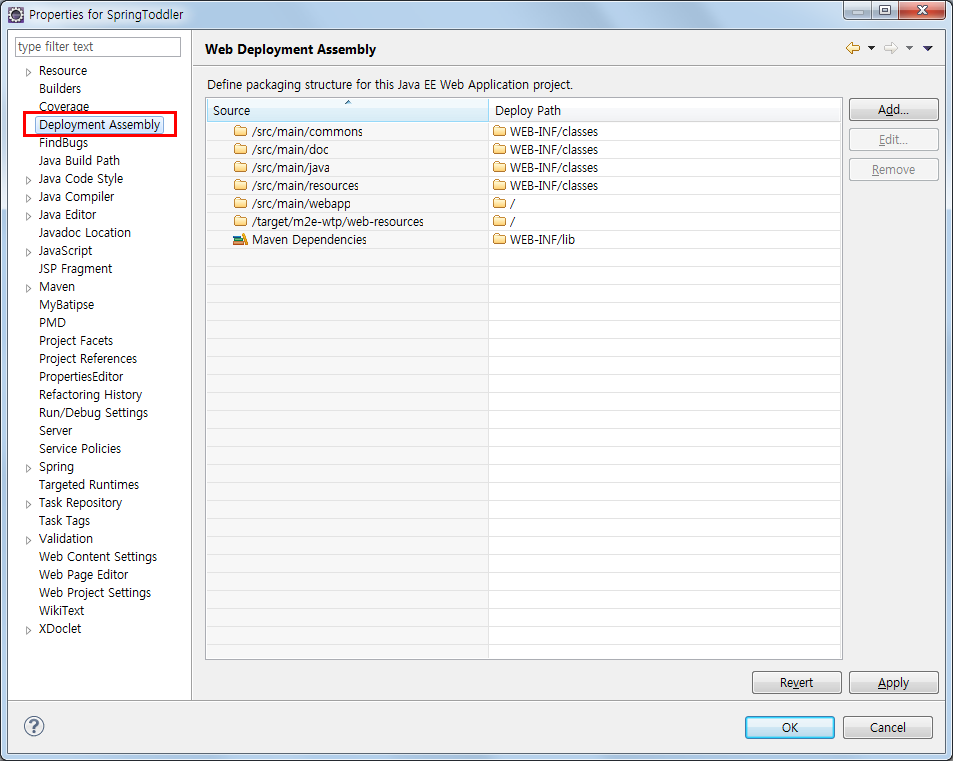
Task: Expand the JavaScript node
Action: pos(28,252)
